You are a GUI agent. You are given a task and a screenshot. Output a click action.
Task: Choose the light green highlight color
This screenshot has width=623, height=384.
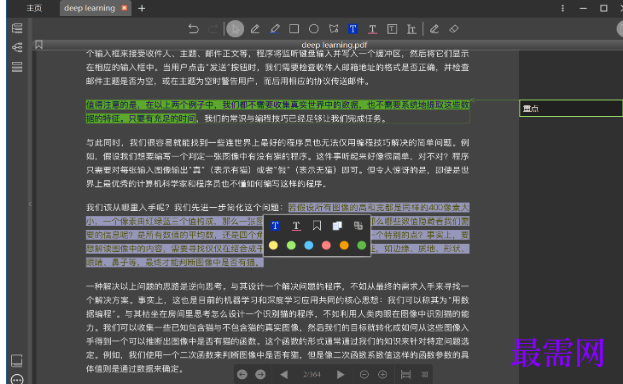[x=291, y=245]
